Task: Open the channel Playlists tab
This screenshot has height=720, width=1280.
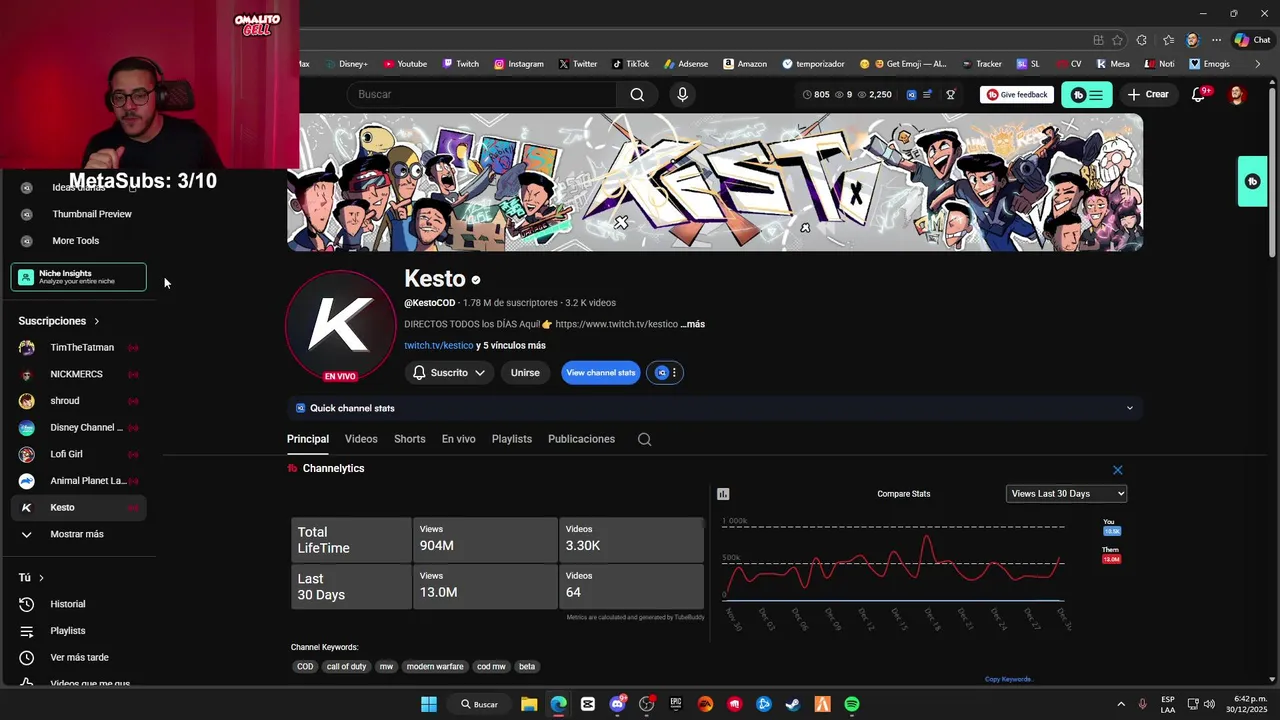Action: click(512, 439)
